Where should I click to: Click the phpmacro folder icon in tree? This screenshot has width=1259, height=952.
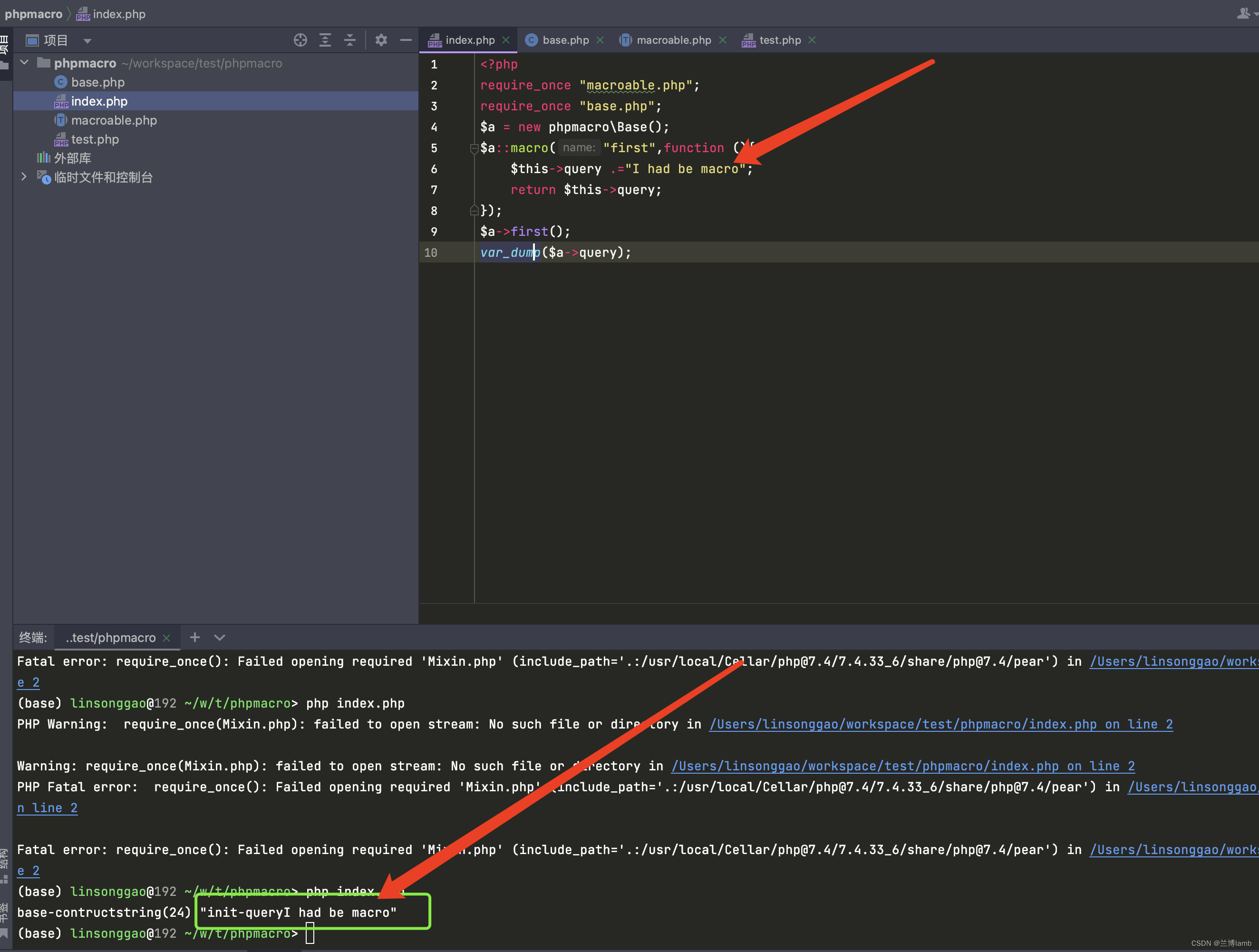click(44, 63)
